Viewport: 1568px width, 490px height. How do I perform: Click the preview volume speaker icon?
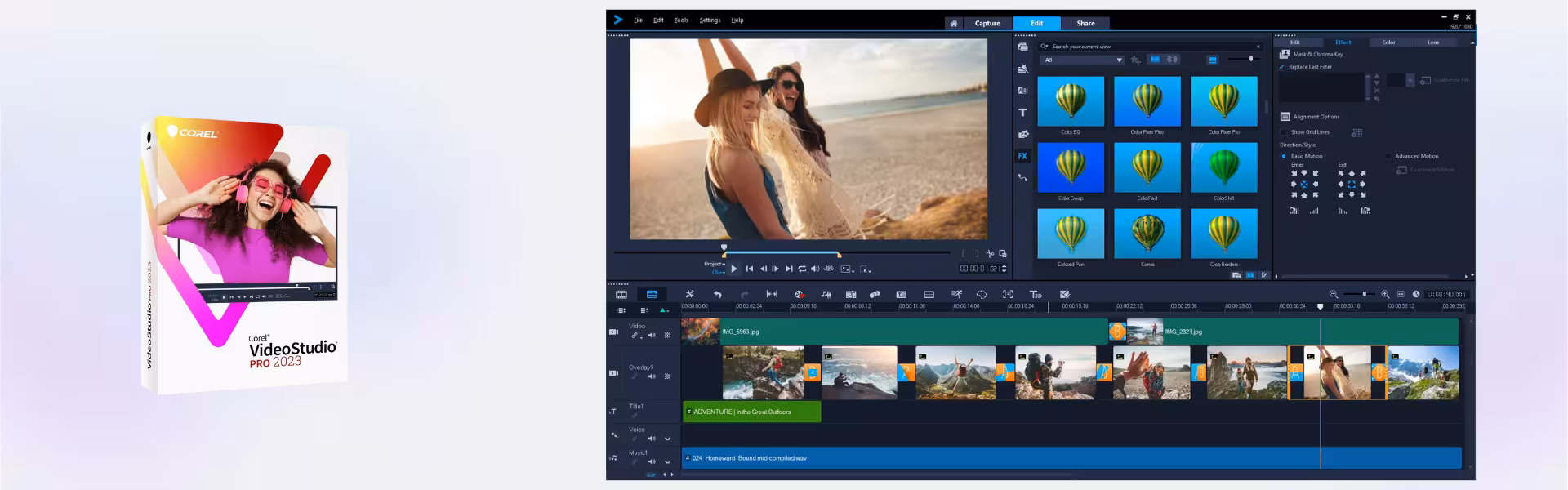[x=815, y=269]
